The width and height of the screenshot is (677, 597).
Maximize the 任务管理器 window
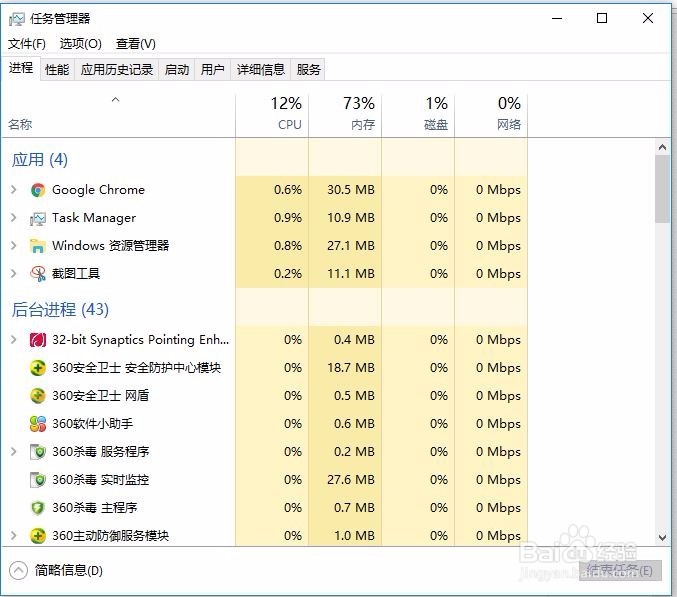(x=602, y=18)
